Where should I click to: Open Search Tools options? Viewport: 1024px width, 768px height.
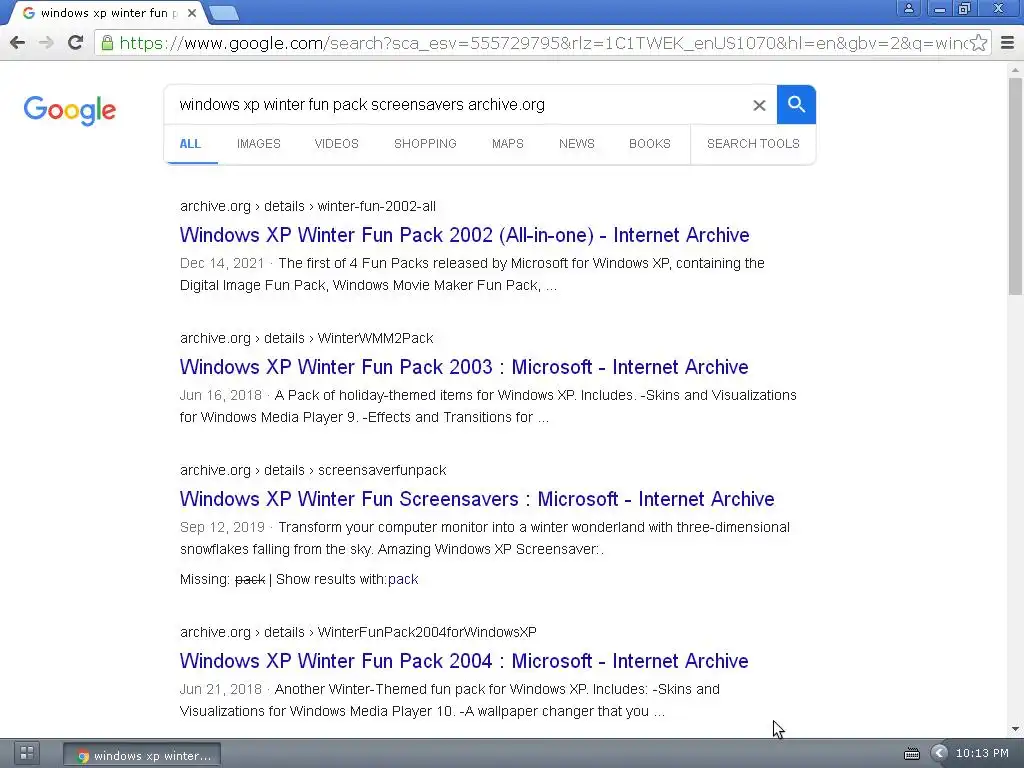pyautogui.click(x=753, y=144)
